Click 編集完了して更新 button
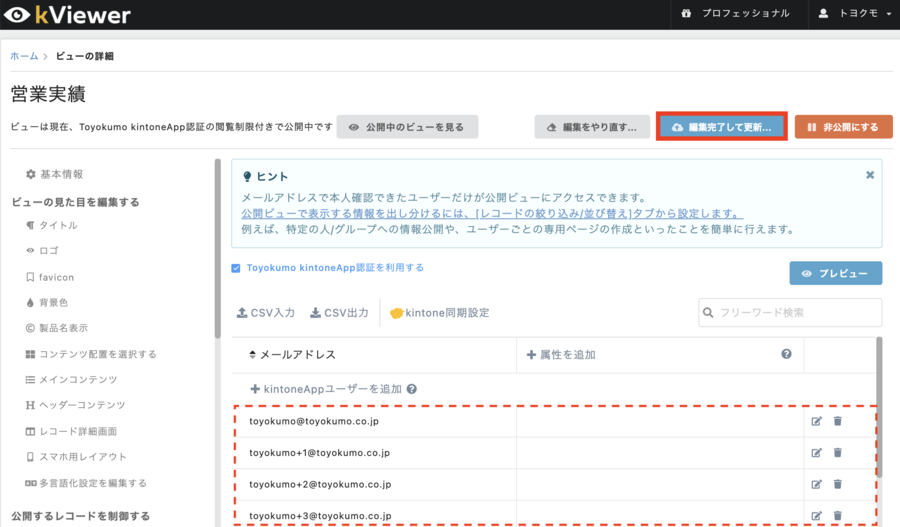Screen dimensions: 900x527 tap(721, 127)
